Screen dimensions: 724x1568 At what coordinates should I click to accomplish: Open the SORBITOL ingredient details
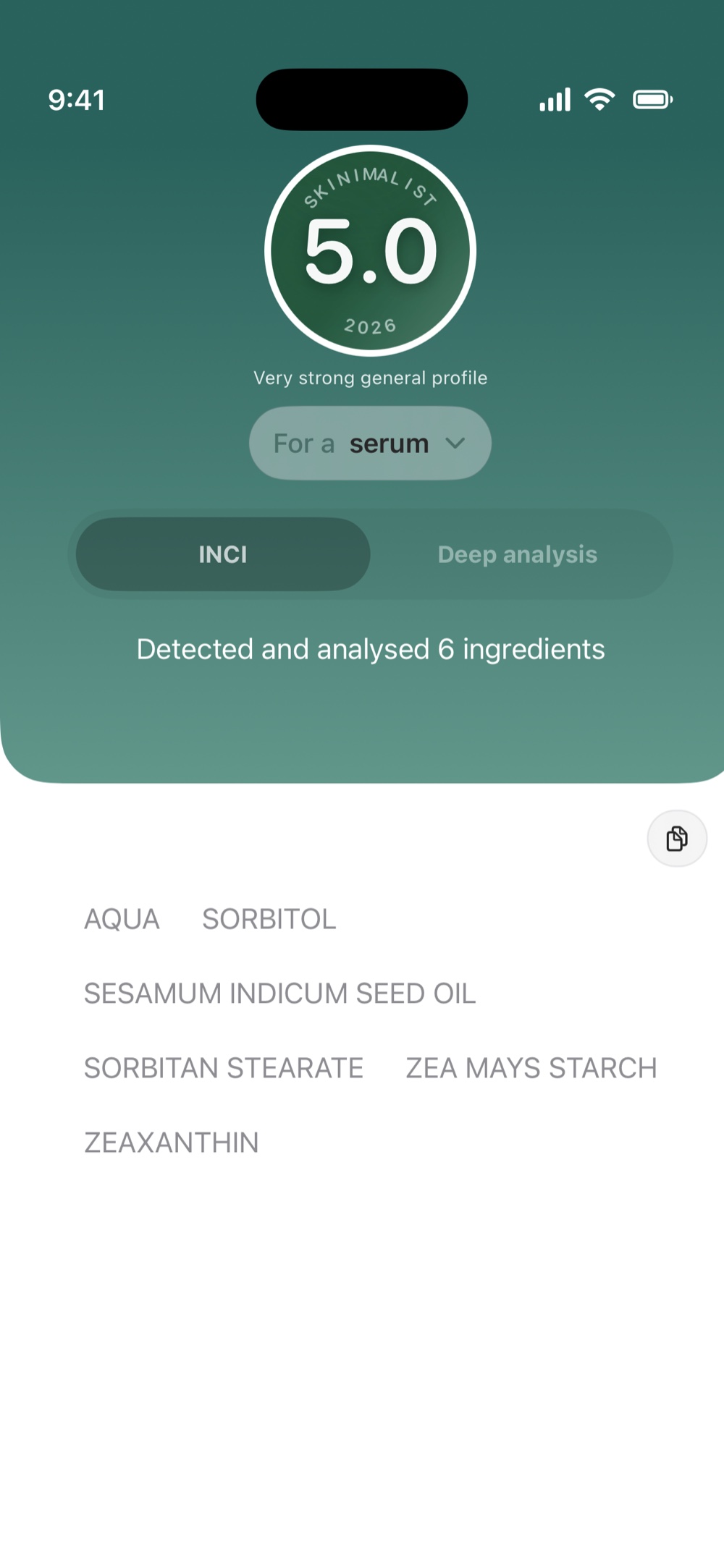click(x=269, y=919)
